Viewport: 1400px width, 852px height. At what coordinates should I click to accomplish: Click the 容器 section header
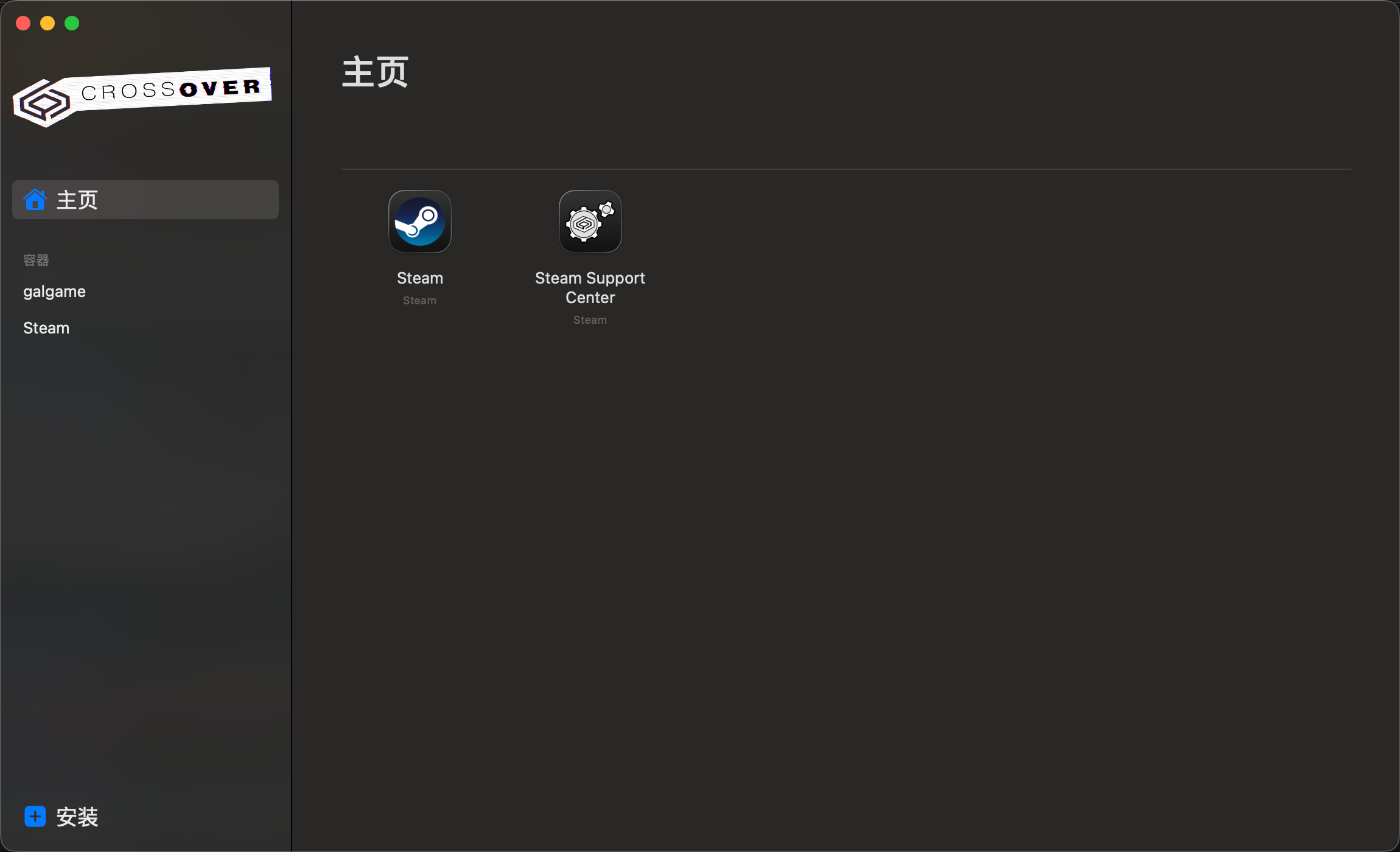pyautogui.click(x=36, y=260)
